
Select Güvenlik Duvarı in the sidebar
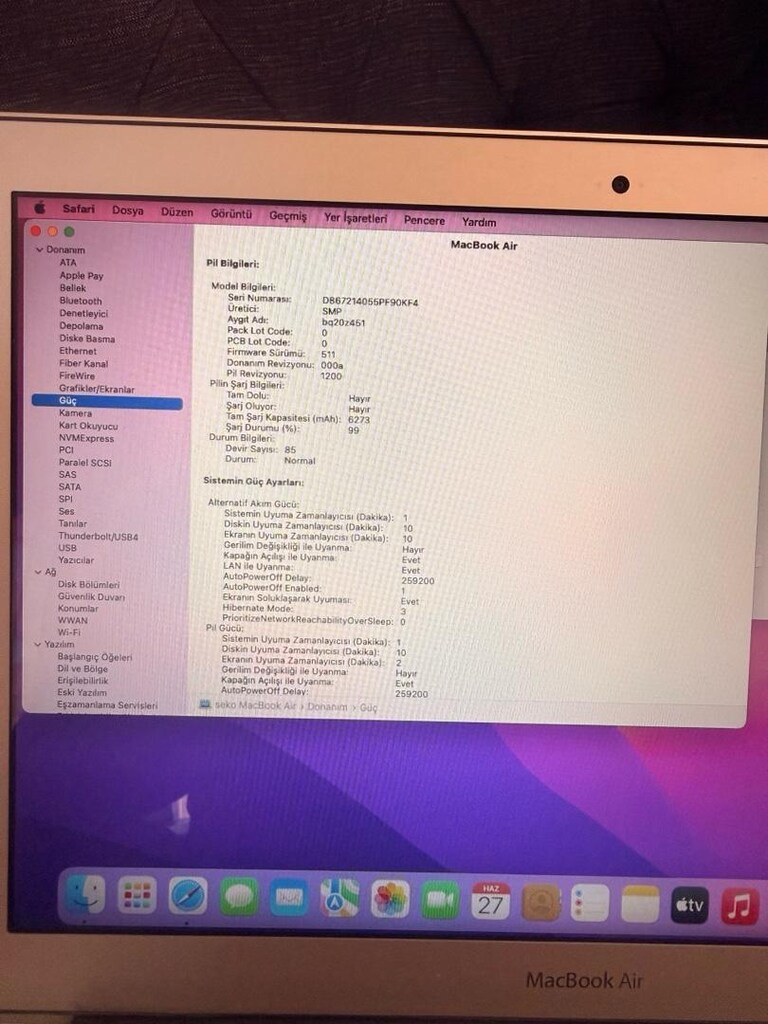(x=91, y=597)
